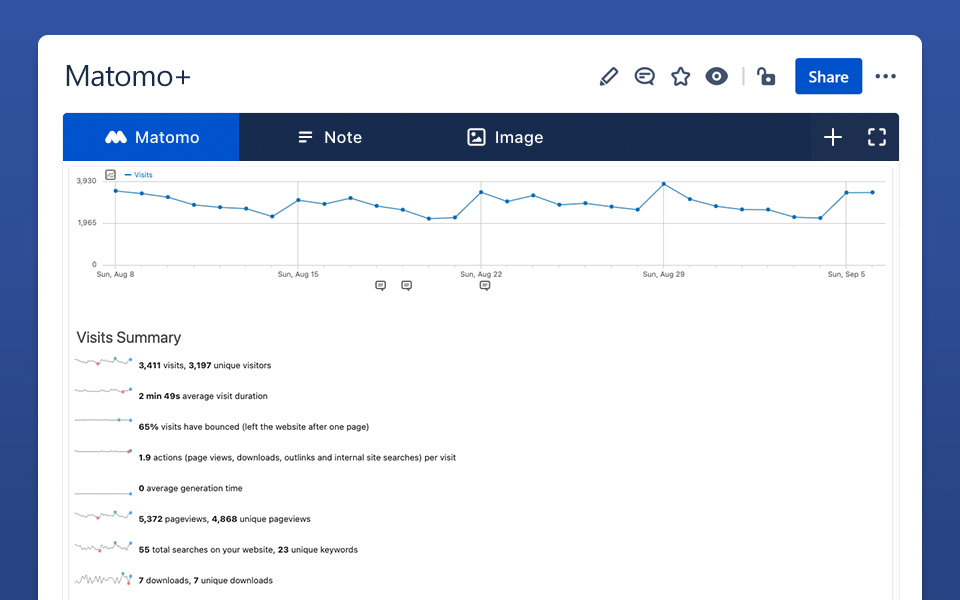Click sparkline beside visits have bounced
This screenshot has height=600, width=960.
[103, 421]
